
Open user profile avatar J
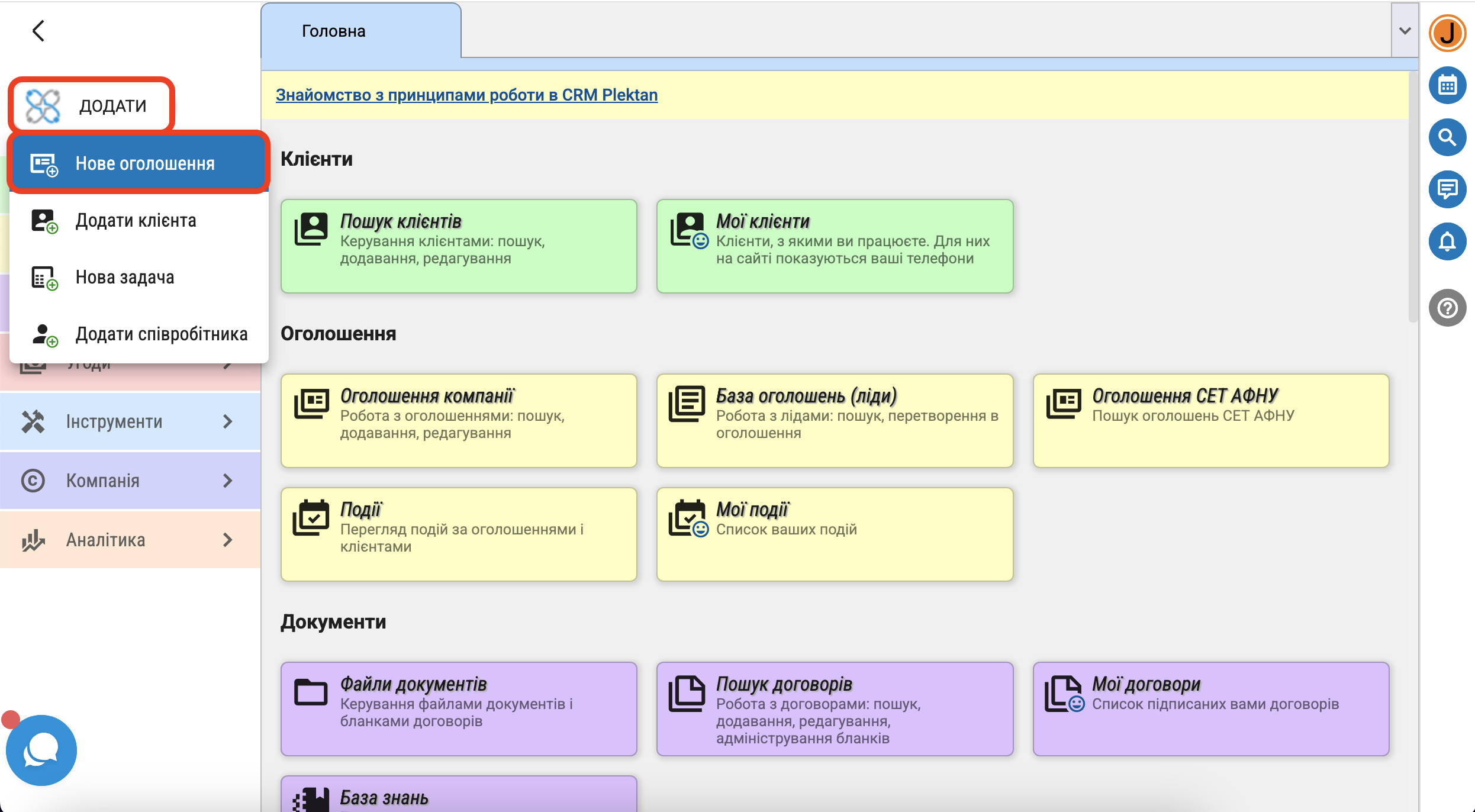(1447, 33)
